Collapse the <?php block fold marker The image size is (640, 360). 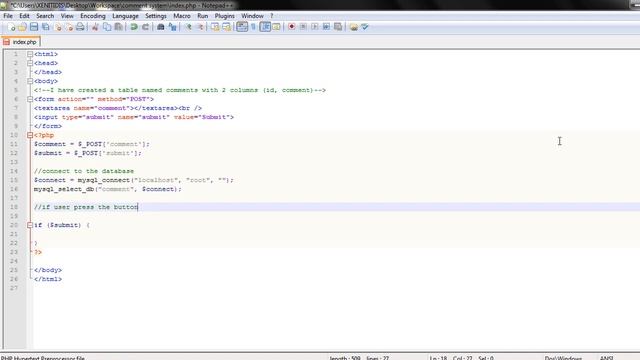tap(30, 135)
